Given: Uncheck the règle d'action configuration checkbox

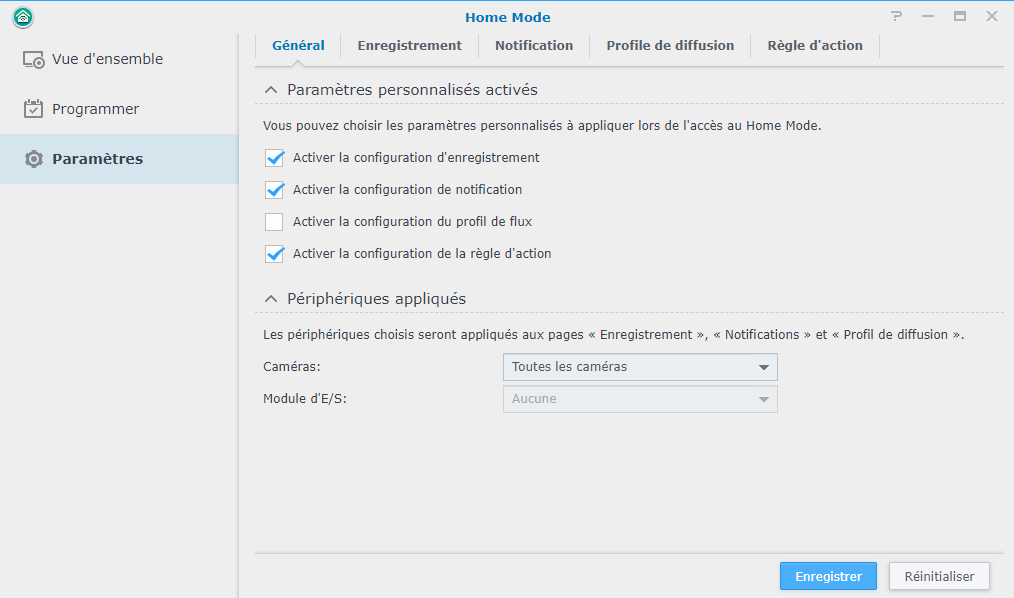Looking at the screenshot, I should (x=275, y=254).
